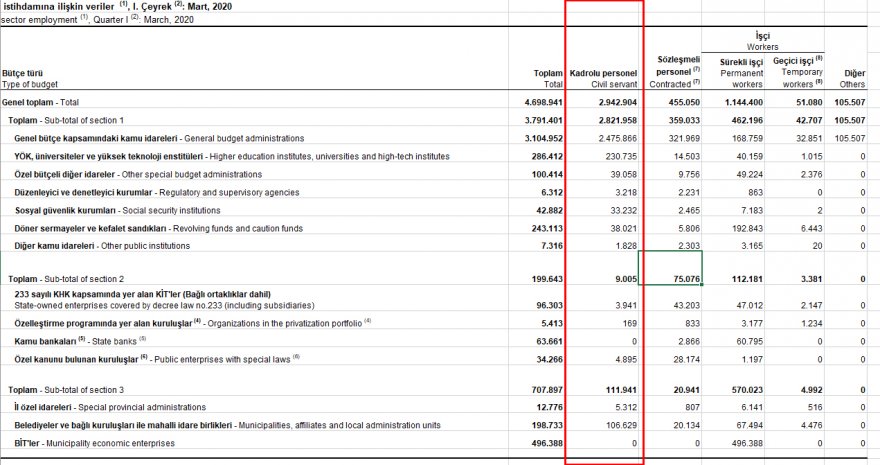Click the Genel toplam - Total row label
Viewport: 880px width, 465px height.
click(x=41, y=103)
